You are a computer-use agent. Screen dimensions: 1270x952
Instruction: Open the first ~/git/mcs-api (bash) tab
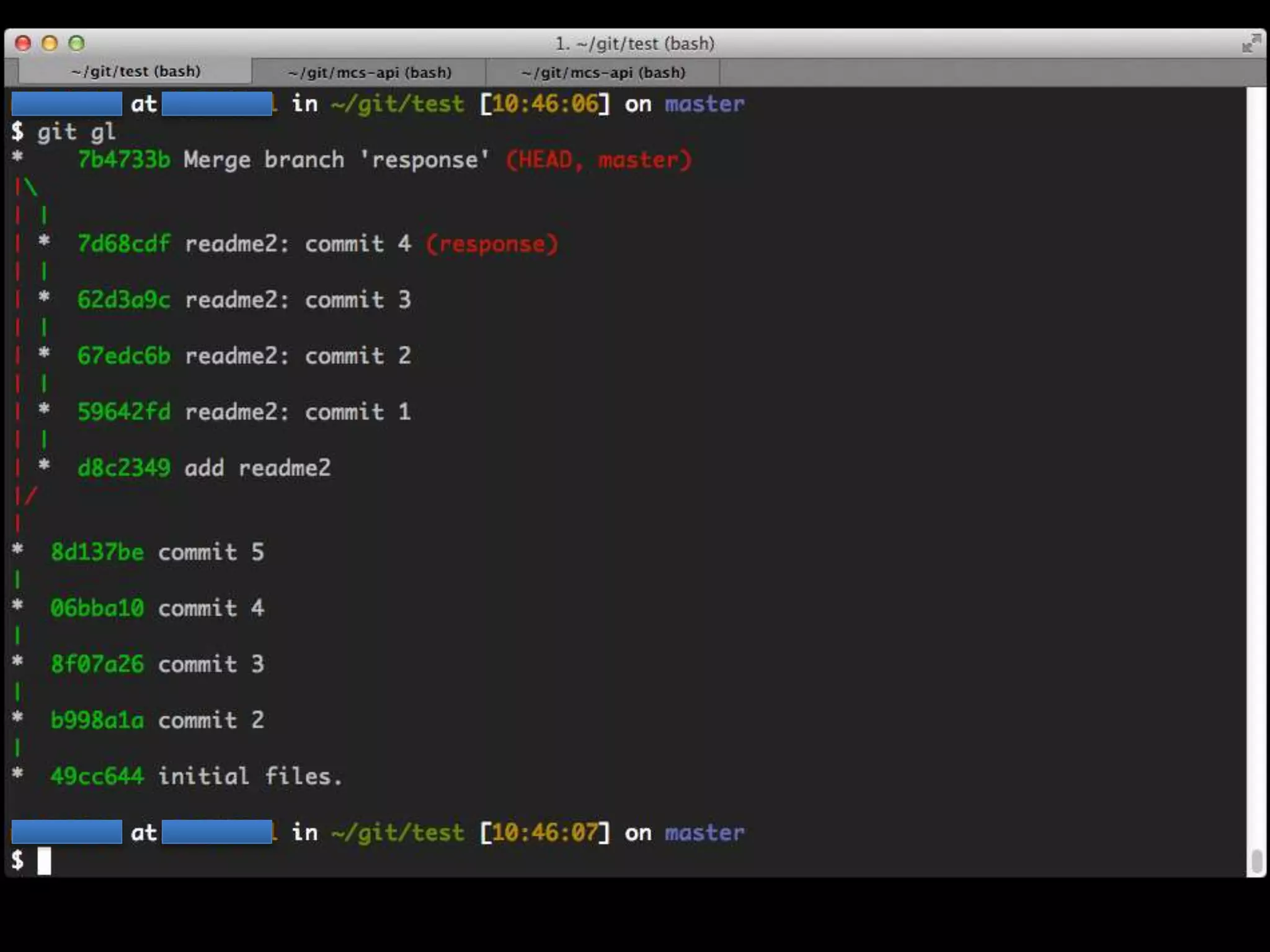tap(369, 73)
